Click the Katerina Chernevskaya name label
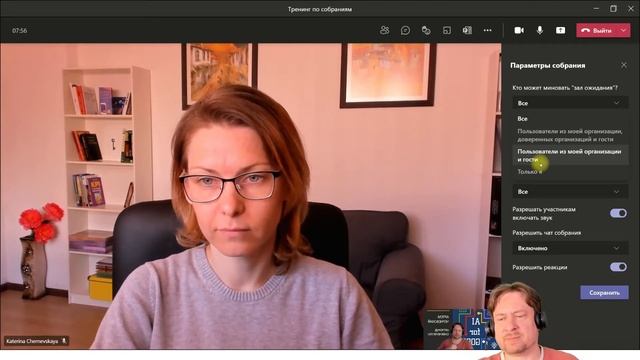This screenshot has width=640, height=360. [32, 341]
